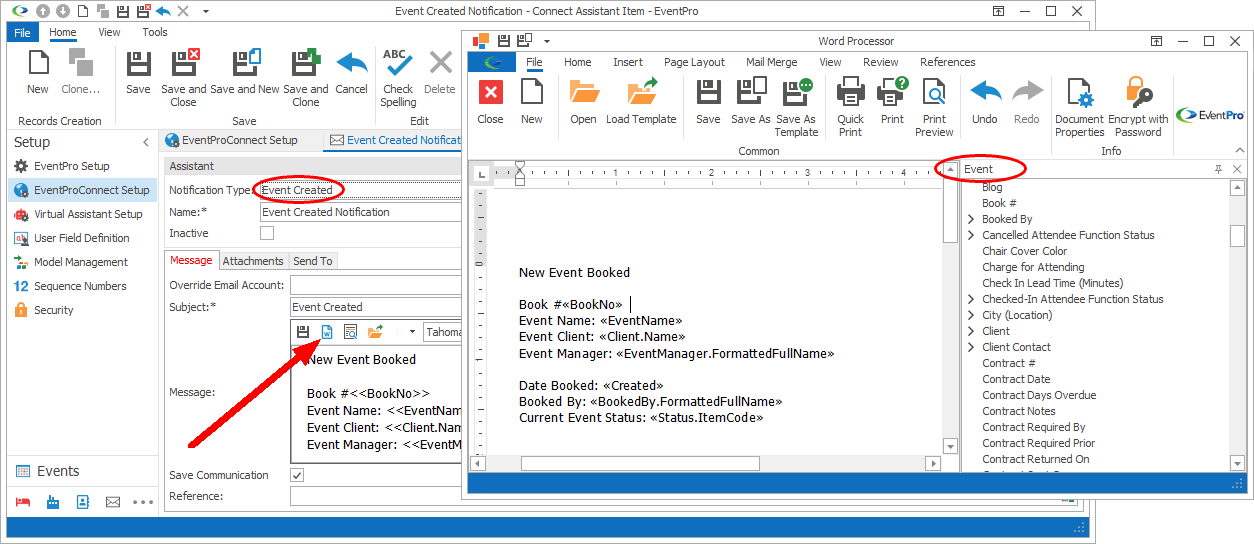Viewport: 1254px width, 544px height.
Task: Open Sequence Numbers in the sidebar
Action: (x=80, y=286)
